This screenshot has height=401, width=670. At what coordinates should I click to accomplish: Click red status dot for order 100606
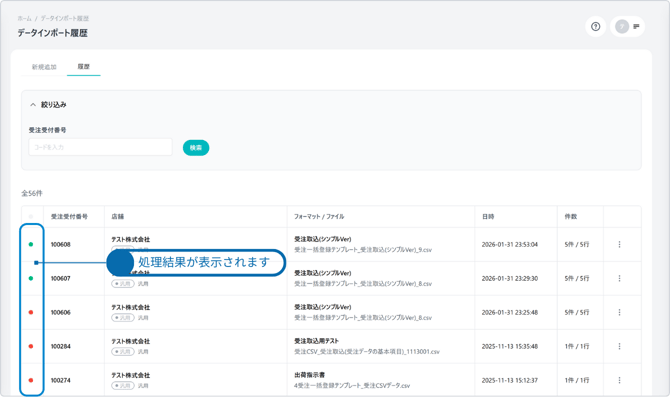point(31,312)
